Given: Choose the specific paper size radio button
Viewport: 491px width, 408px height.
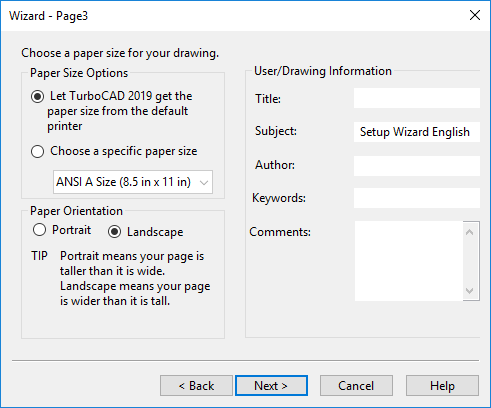Looking at the screenshot, I should 37,151.
